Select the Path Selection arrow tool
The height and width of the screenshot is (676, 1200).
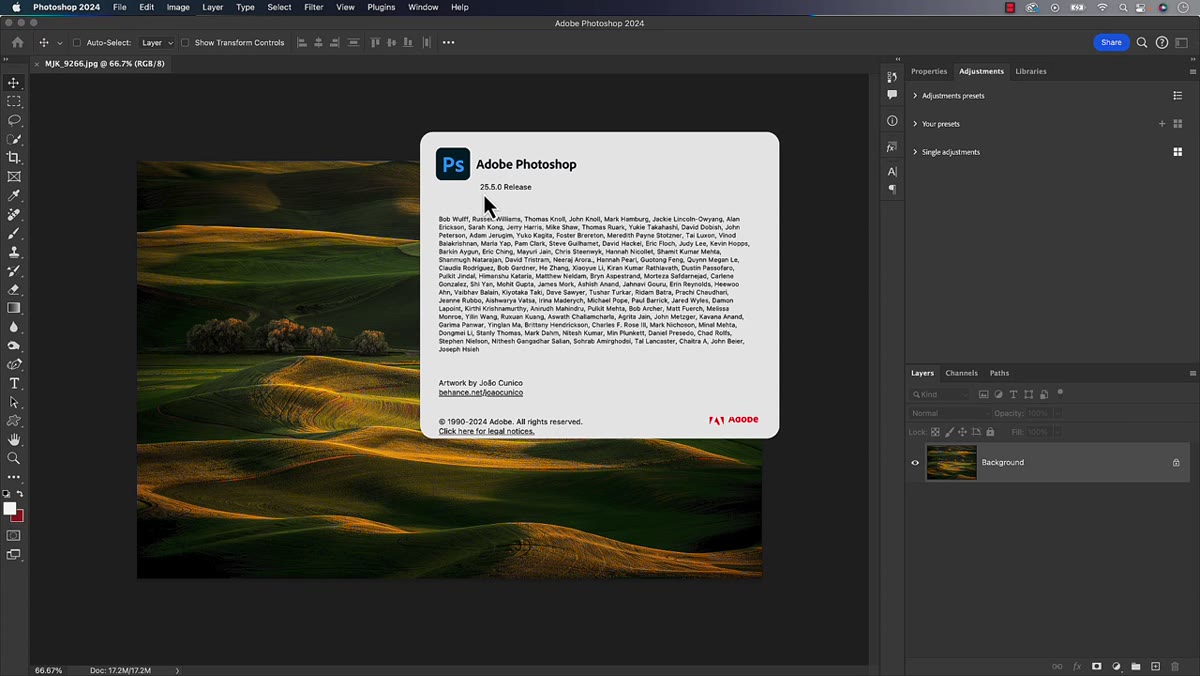[x=14, y=402]
